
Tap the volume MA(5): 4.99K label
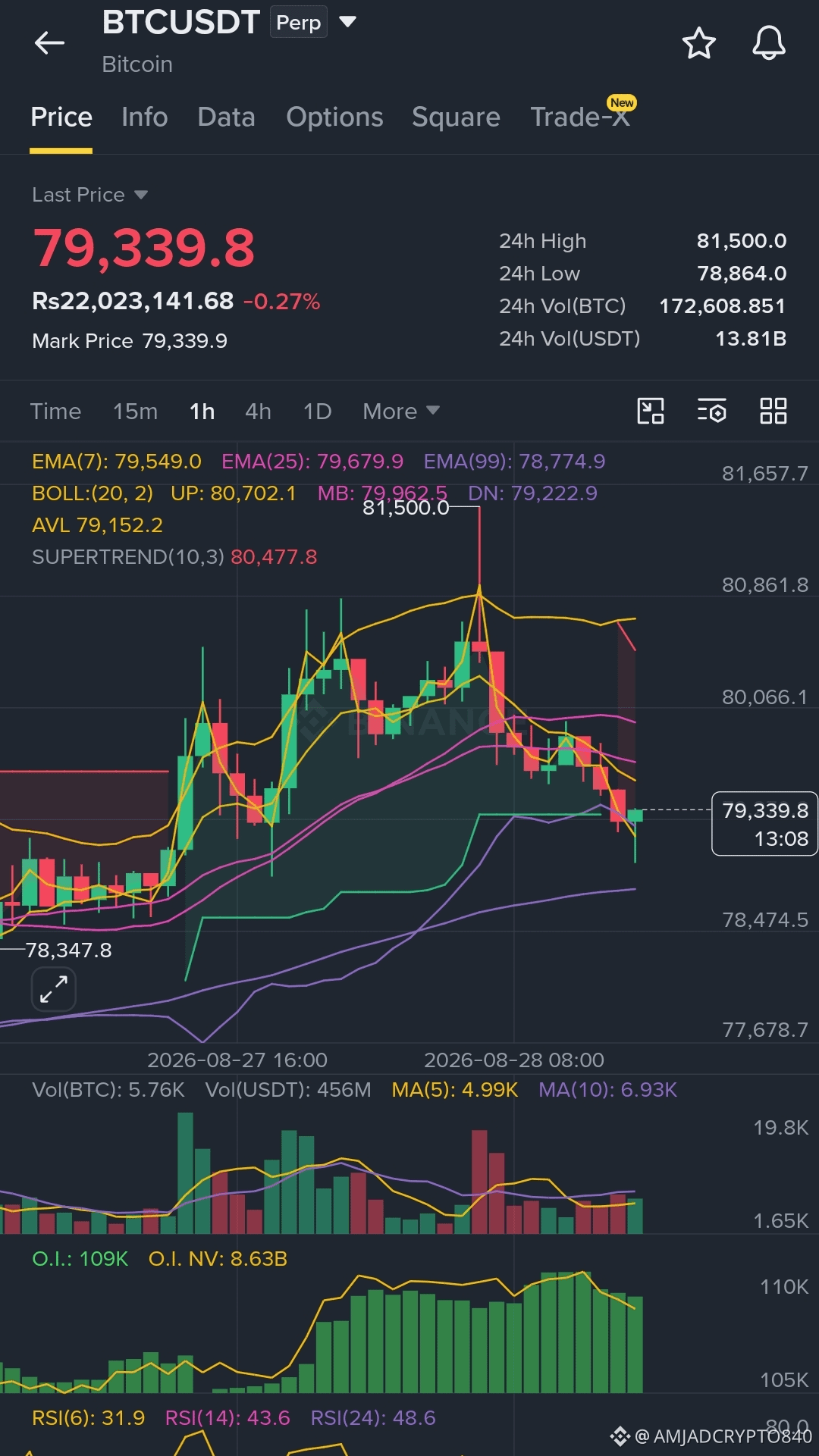tap(455, 1090)
